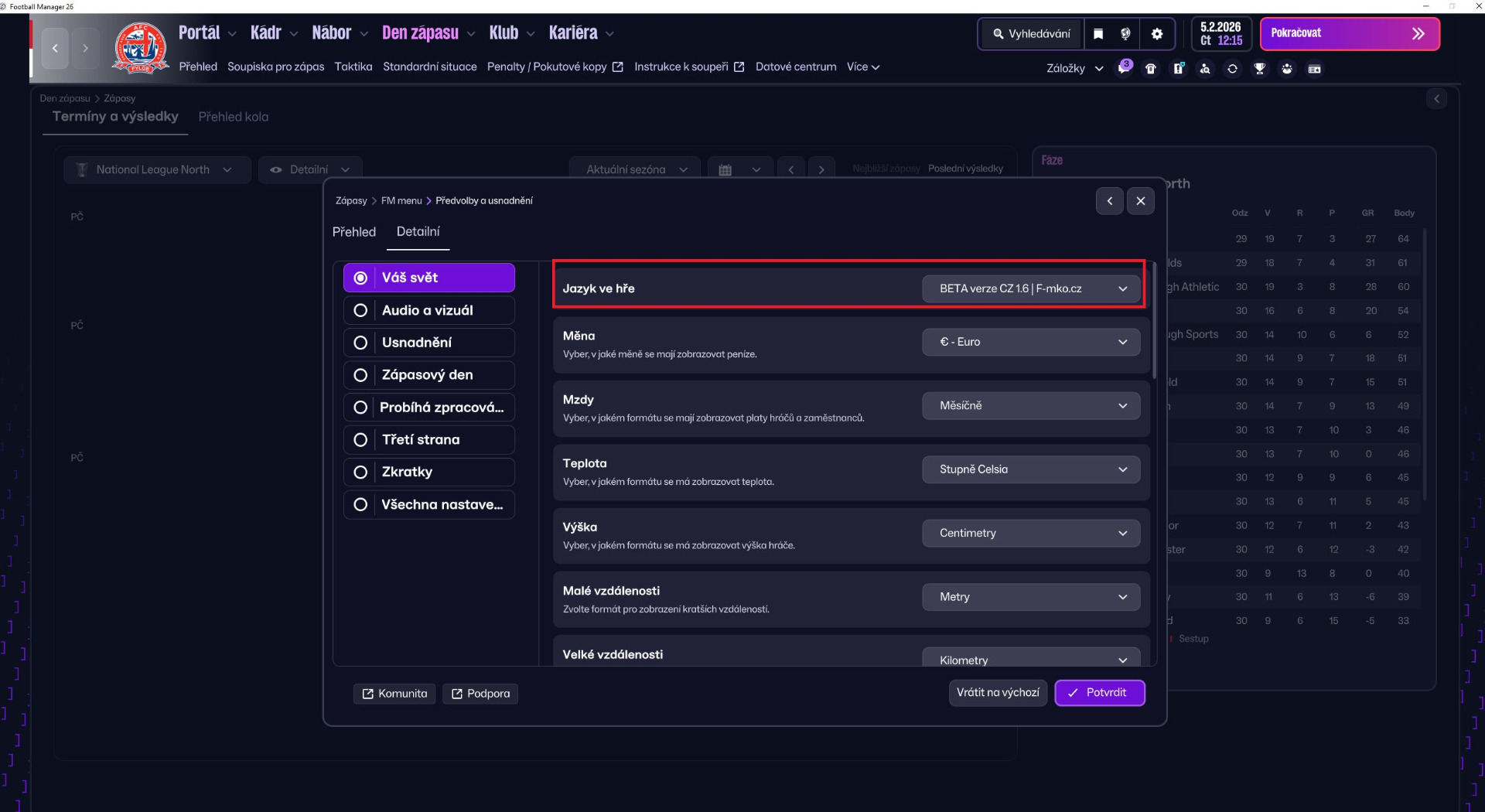Click the trophy shortcut icon
1485x812 pixels.
click(1260, 69)
